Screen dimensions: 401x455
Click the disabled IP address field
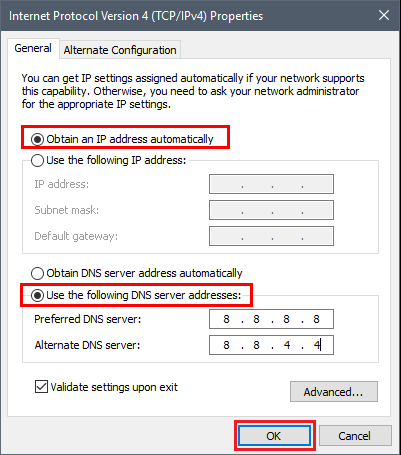[x=271, y=184]
